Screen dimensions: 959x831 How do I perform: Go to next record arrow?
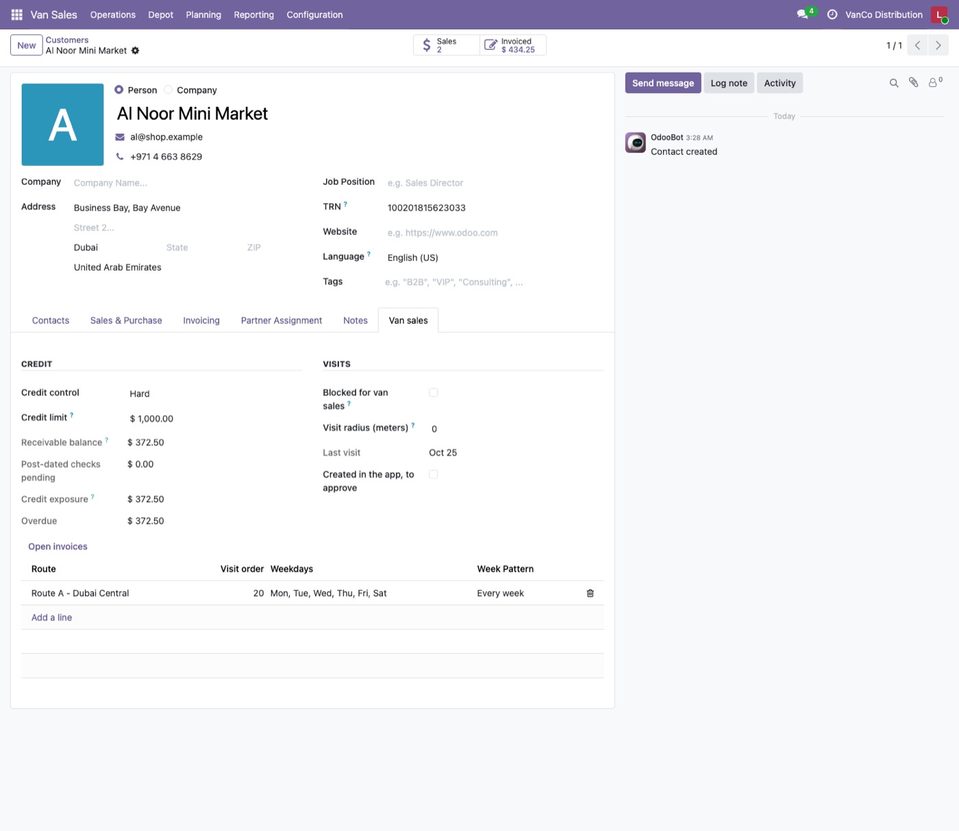938,45
